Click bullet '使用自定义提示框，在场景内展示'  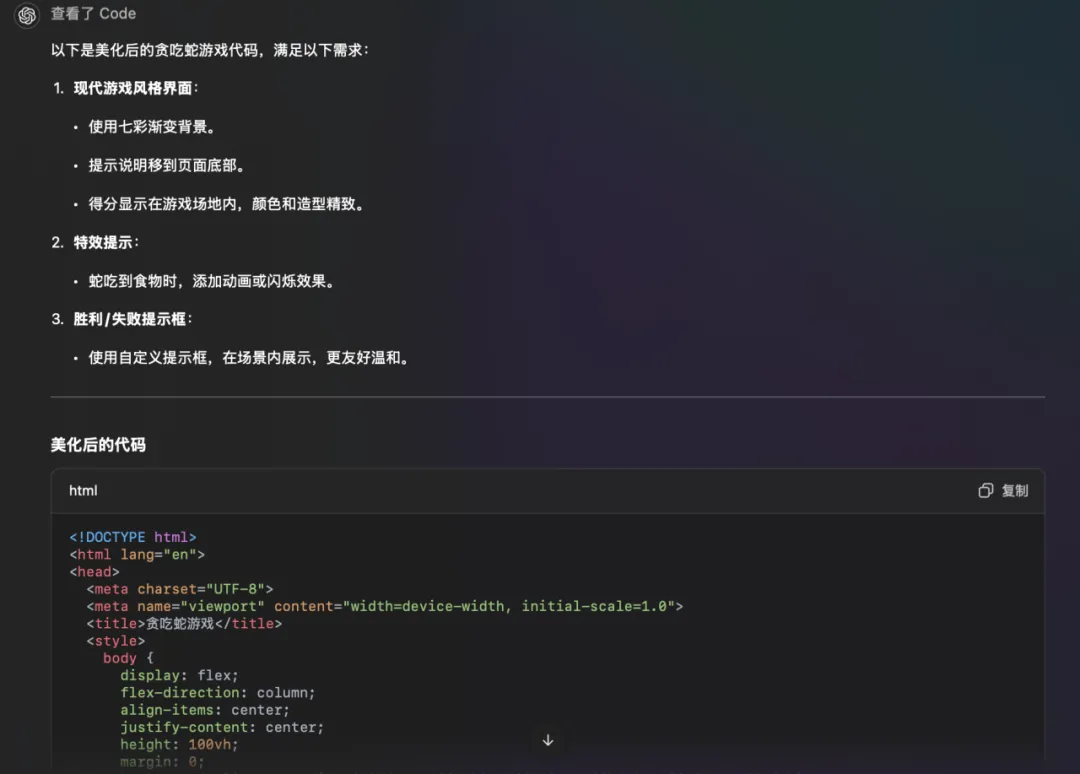[199, 357]
